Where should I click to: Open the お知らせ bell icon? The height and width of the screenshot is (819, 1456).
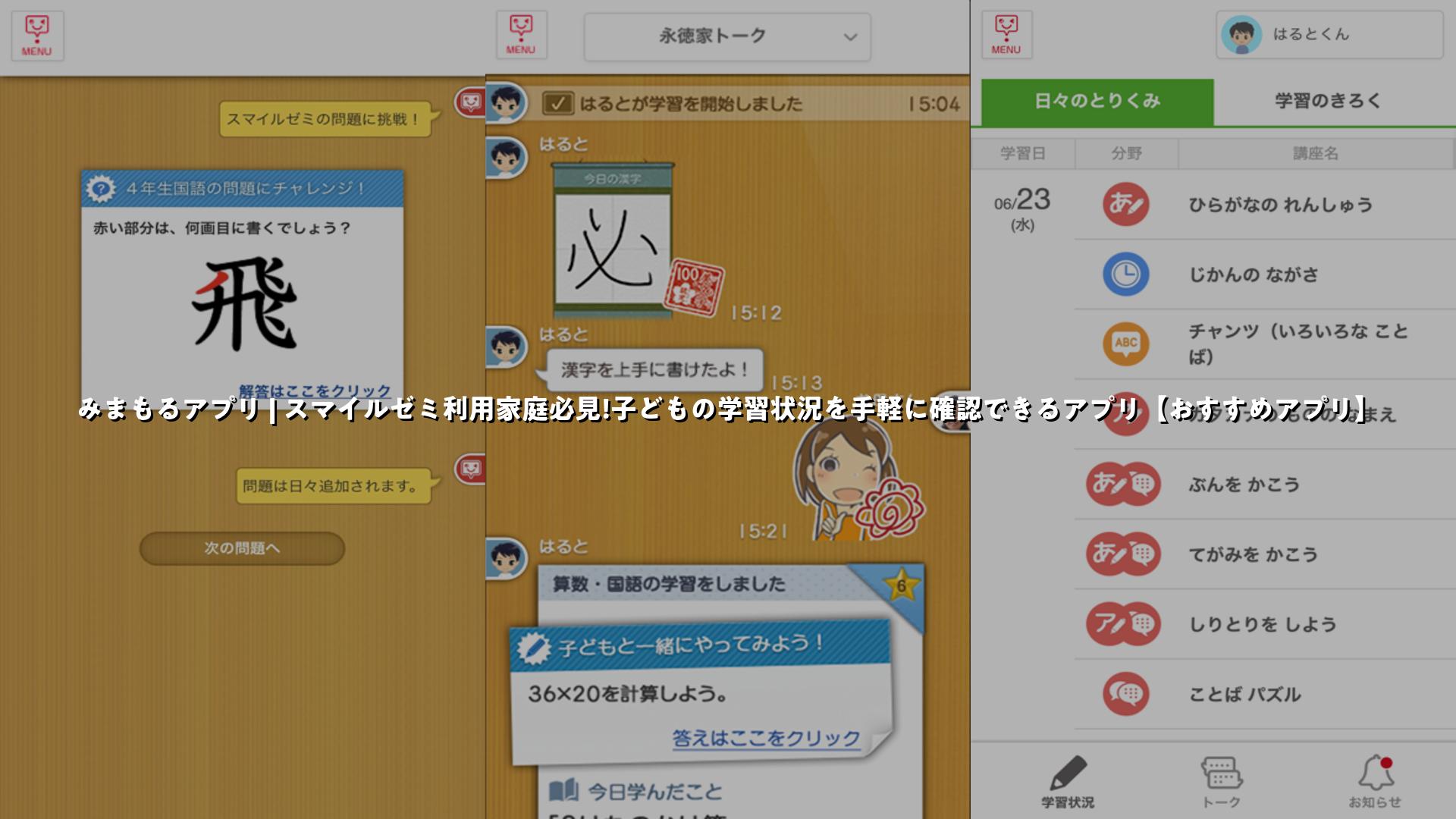pyautogui.click(x=1375, y=781)
